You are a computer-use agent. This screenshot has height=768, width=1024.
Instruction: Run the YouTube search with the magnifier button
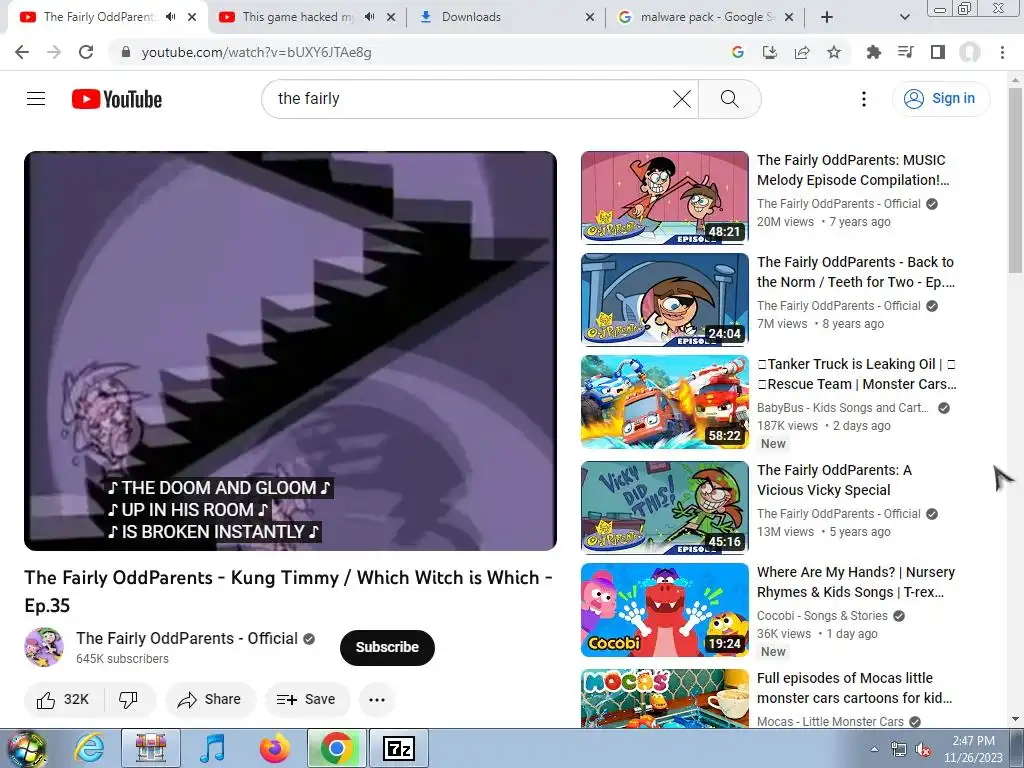729,99
